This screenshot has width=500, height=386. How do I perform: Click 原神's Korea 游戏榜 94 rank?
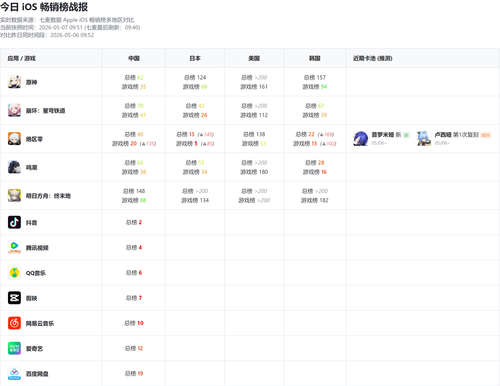click(315, 87)
